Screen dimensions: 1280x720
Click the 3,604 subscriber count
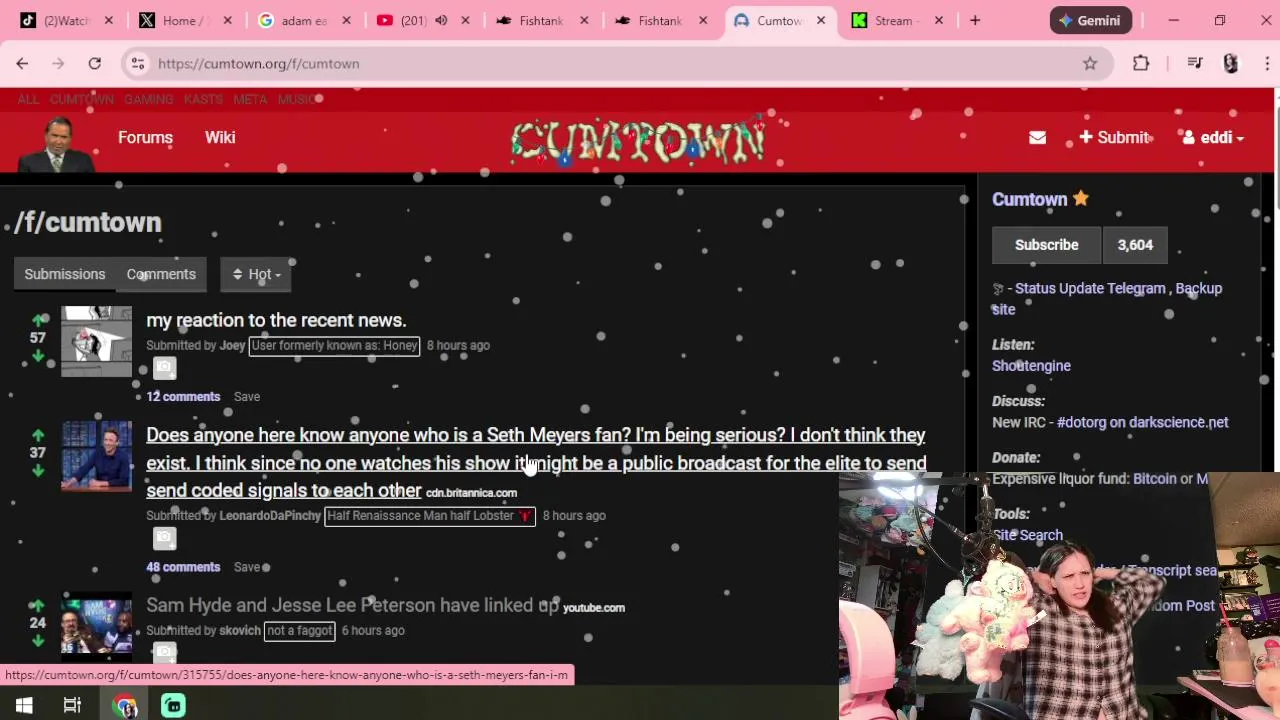point(1135,245)
